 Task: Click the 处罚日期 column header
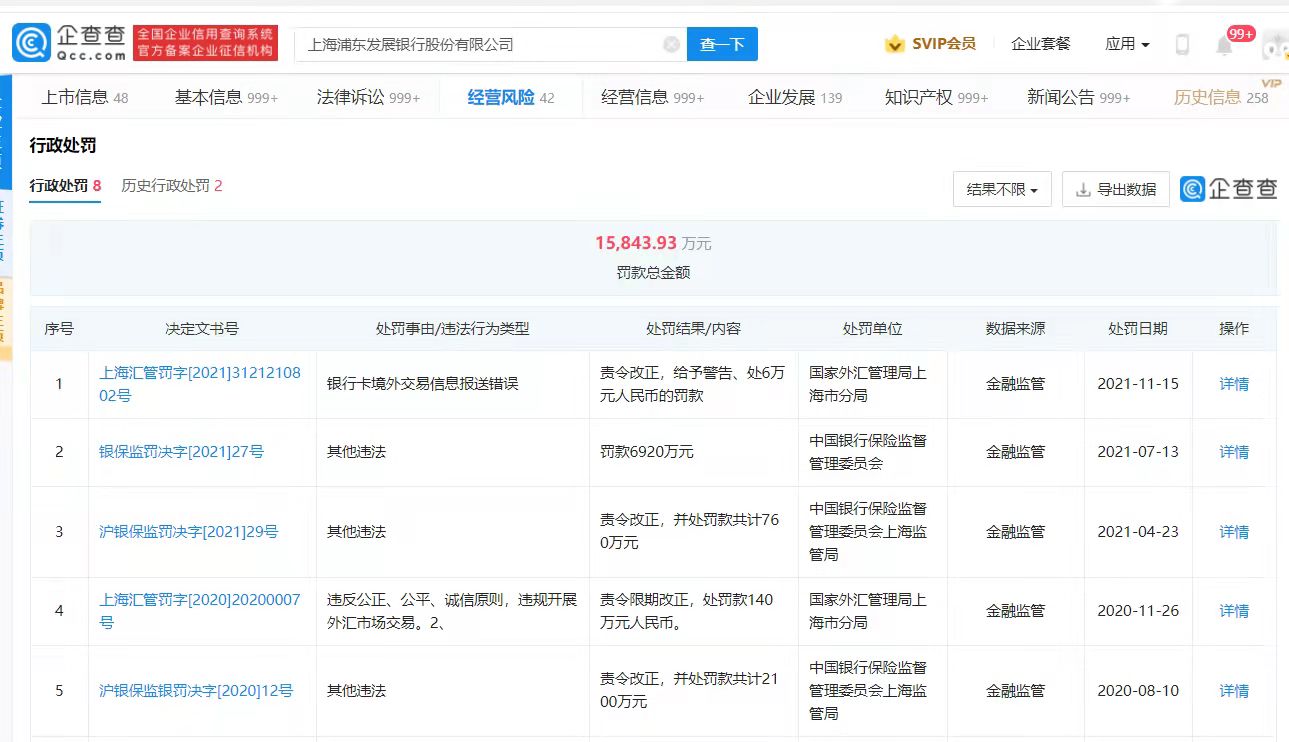(1137, 329)
